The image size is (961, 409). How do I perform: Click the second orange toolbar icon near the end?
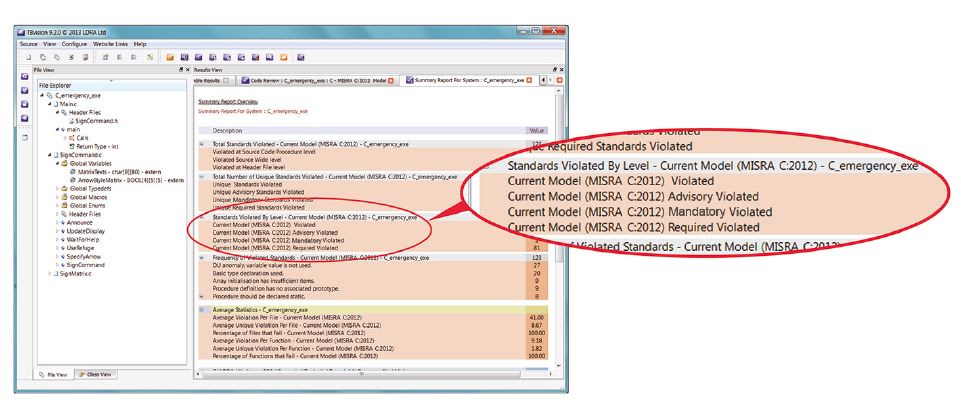pyautogui.click(x=284, y=58)
